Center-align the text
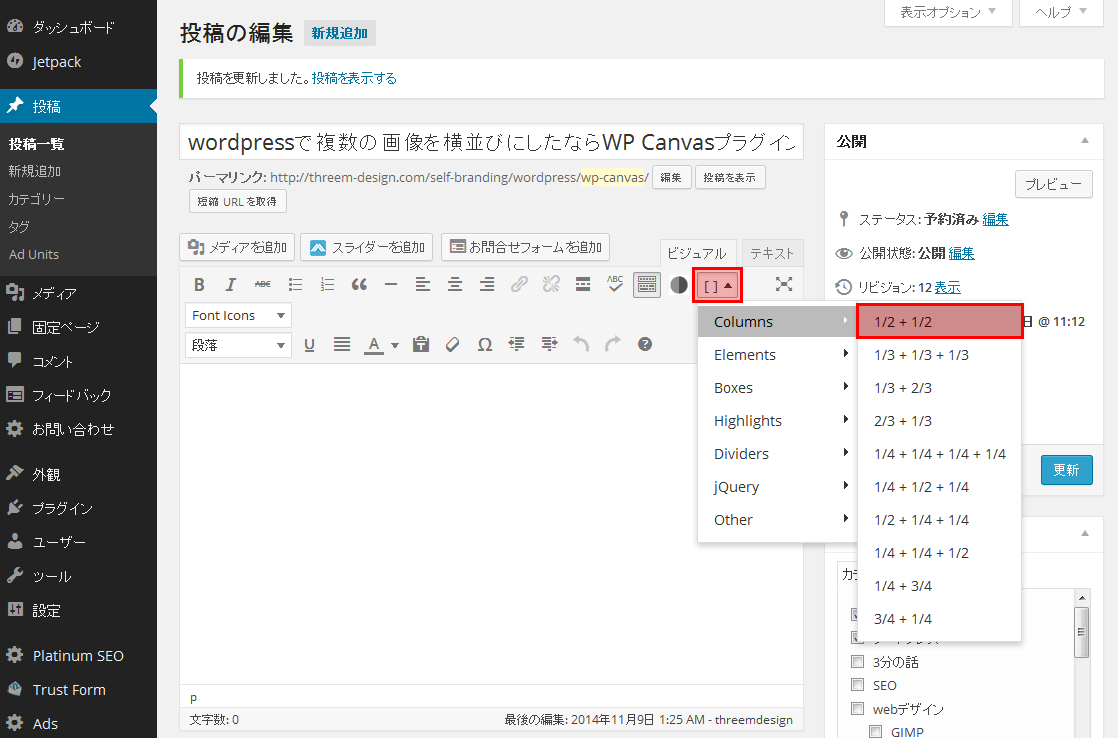This screenshot has height=738, width=1118. [455, 285]
